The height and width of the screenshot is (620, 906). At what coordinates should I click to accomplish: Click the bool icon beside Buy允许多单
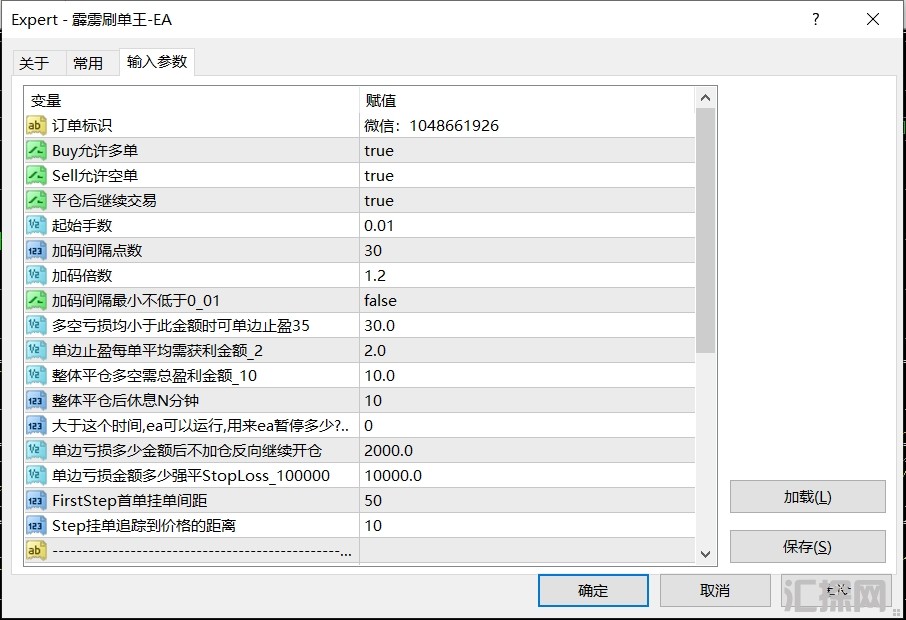[35, 151]
